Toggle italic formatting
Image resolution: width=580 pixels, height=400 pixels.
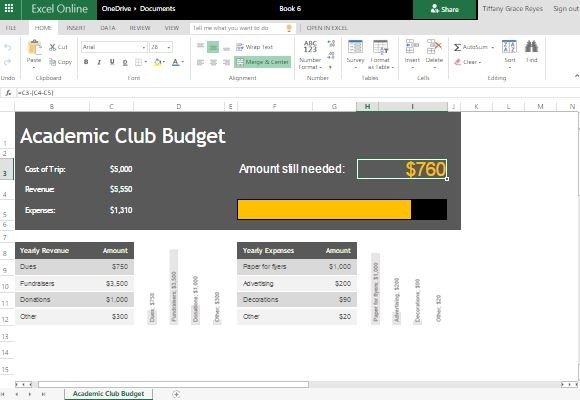pos(99,62)
